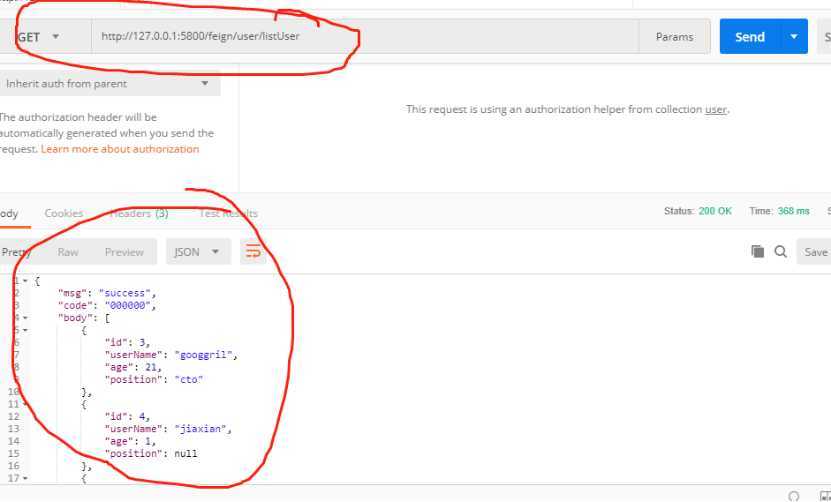Select the Preview view mode
This screenshot has height=502, width=831.
tap(124, 252)
